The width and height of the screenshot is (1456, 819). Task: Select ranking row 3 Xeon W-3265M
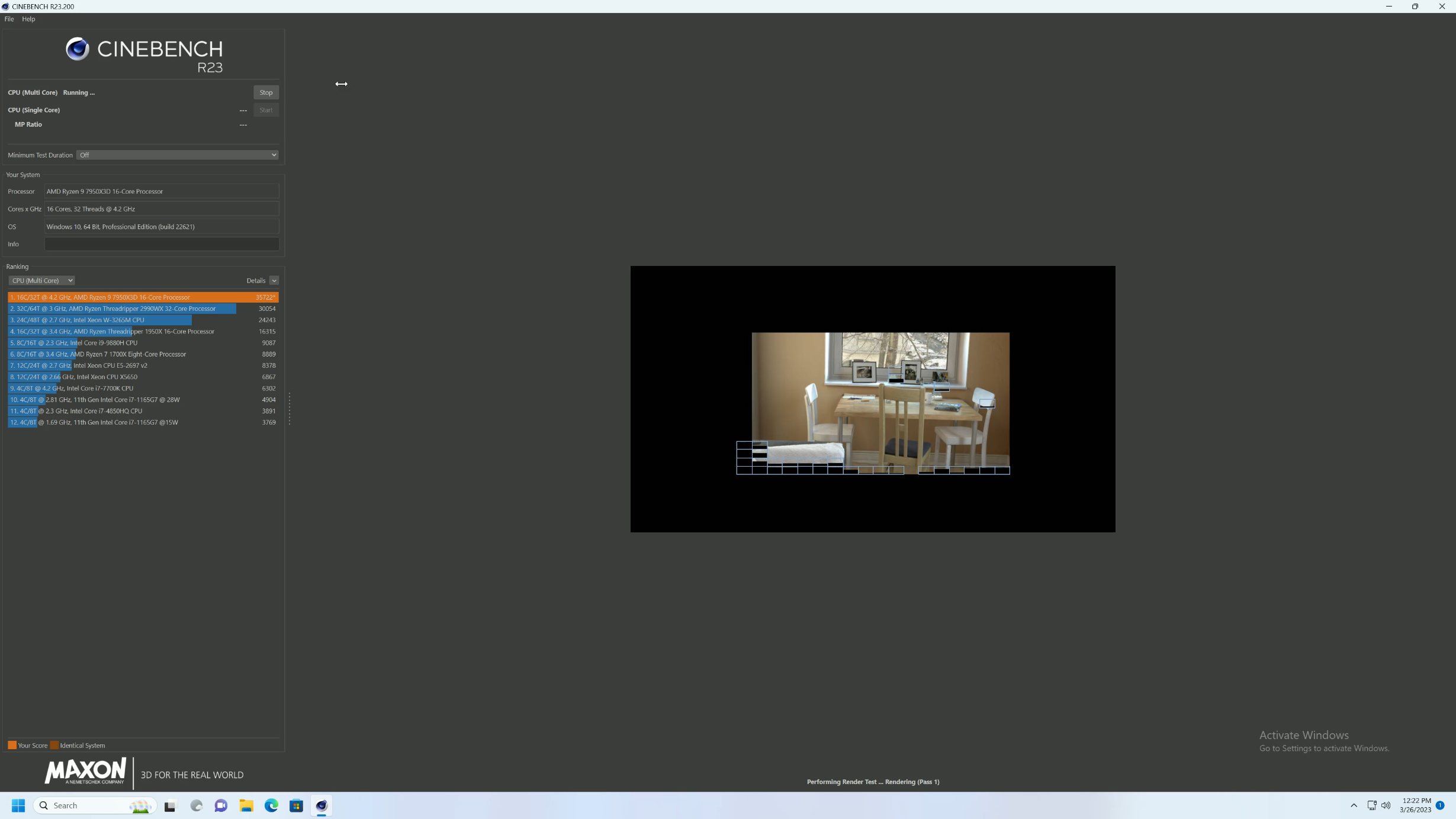tap(143, 320)
